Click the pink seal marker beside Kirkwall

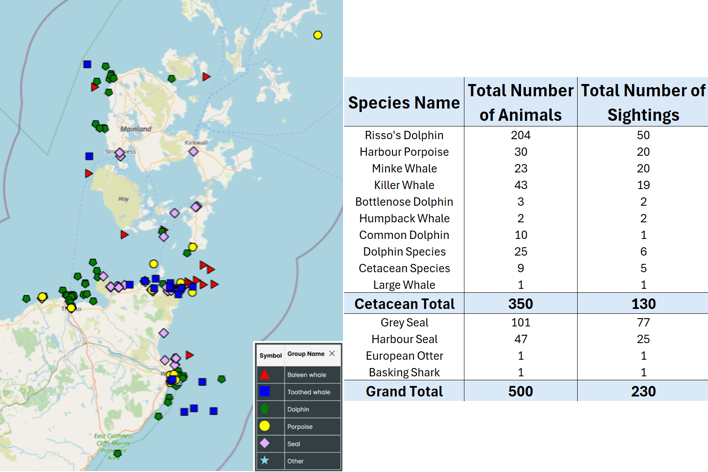194,152
